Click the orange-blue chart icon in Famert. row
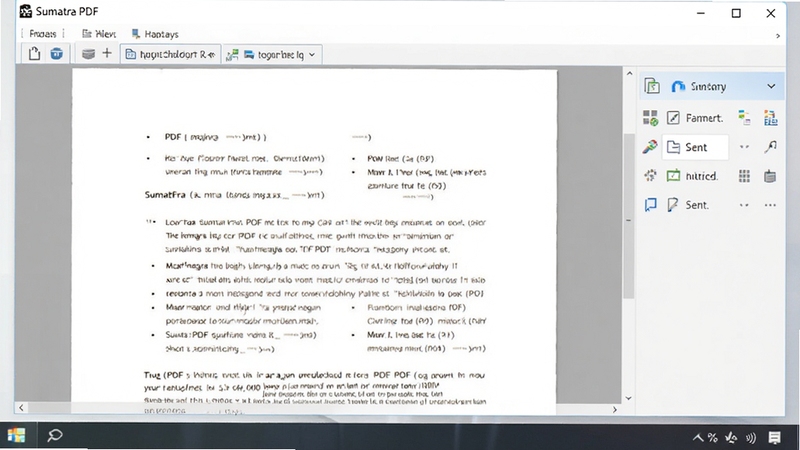The width and height of the screenshot is (800, 450). pyautogui.click(x=770, y=118)
